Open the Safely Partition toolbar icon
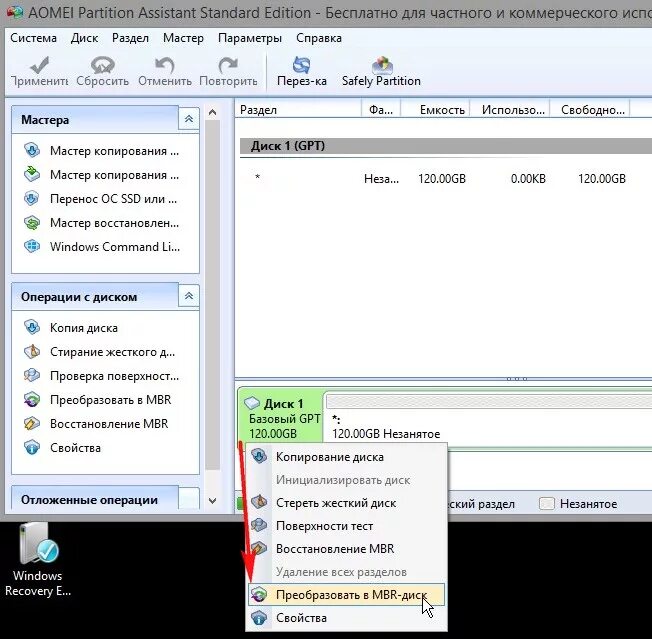This screenshot has height=639, width=652. pos(382,65)
